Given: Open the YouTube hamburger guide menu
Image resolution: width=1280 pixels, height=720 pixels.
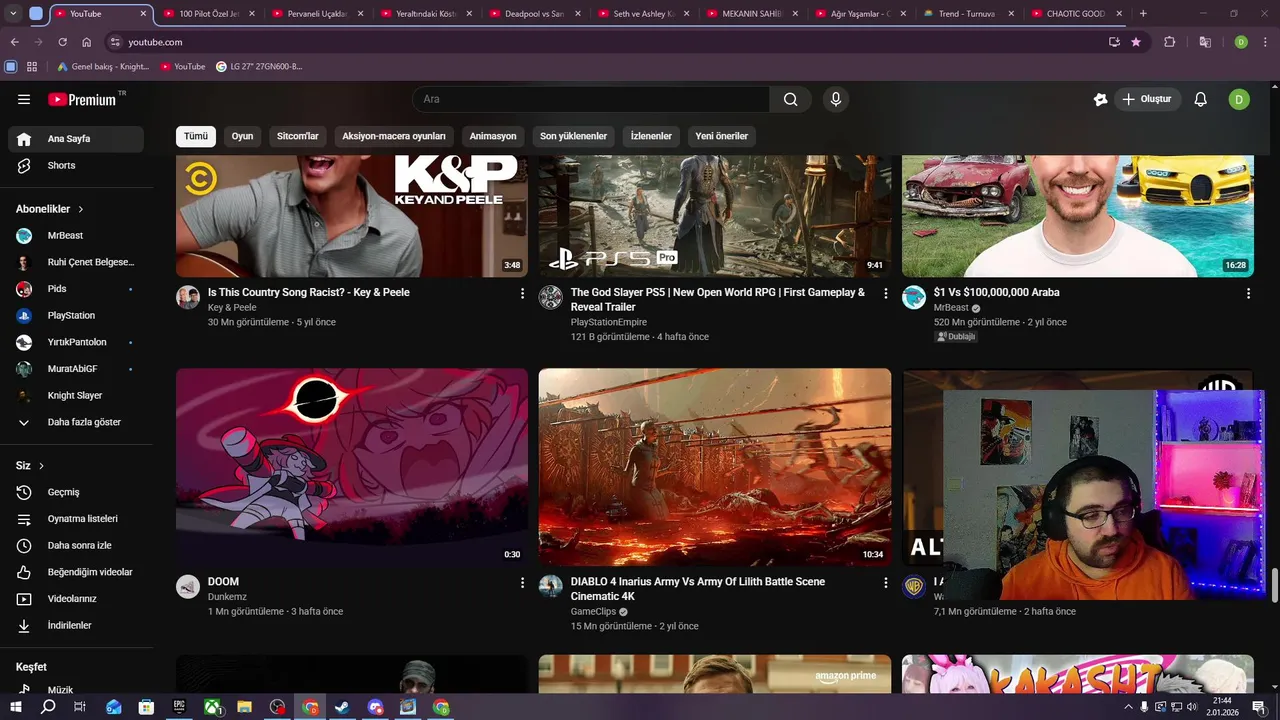Looking at the screenshot, I should point(24,99).
